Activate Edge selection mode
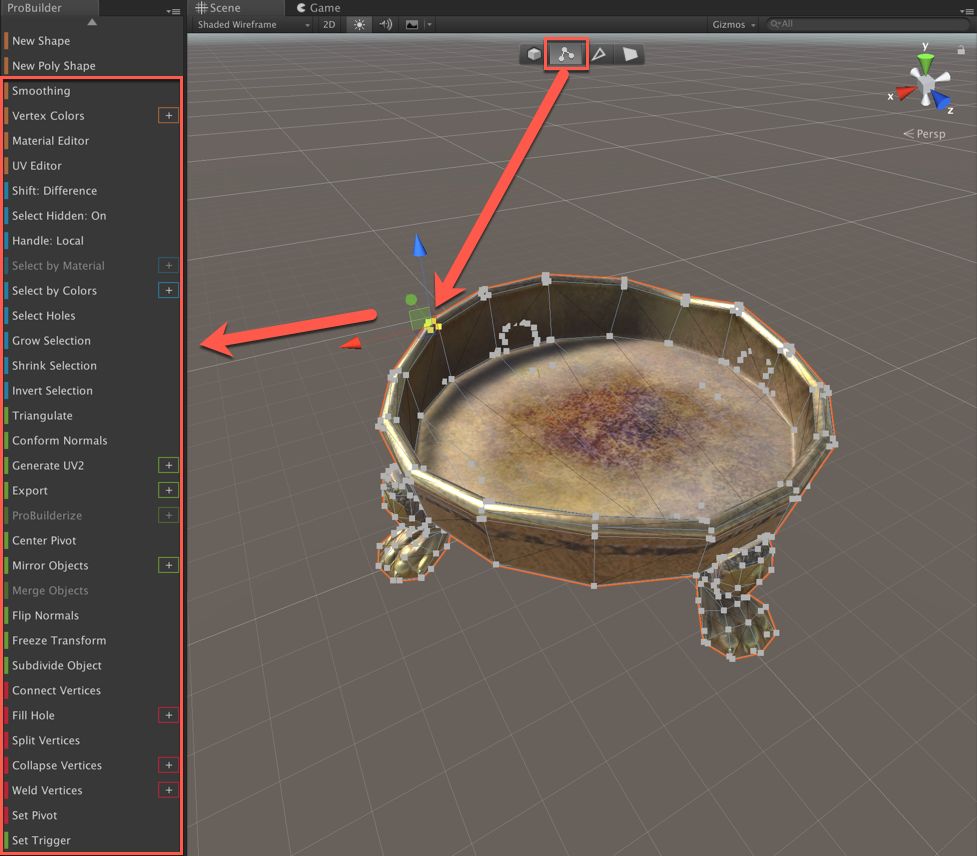977x856 pixels. (599, 55)
